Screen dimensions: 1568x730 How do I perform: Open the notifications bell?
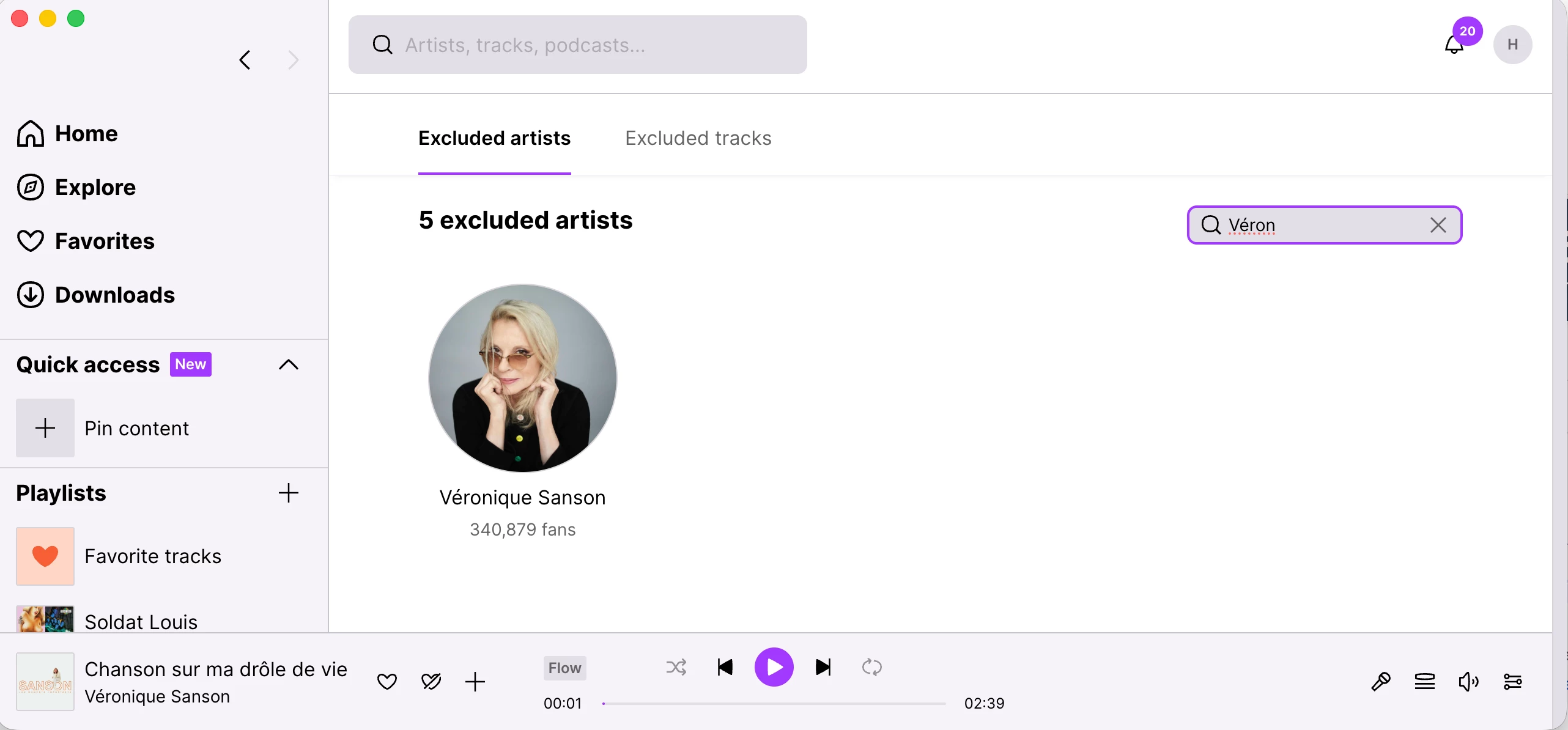(1454, 45)
